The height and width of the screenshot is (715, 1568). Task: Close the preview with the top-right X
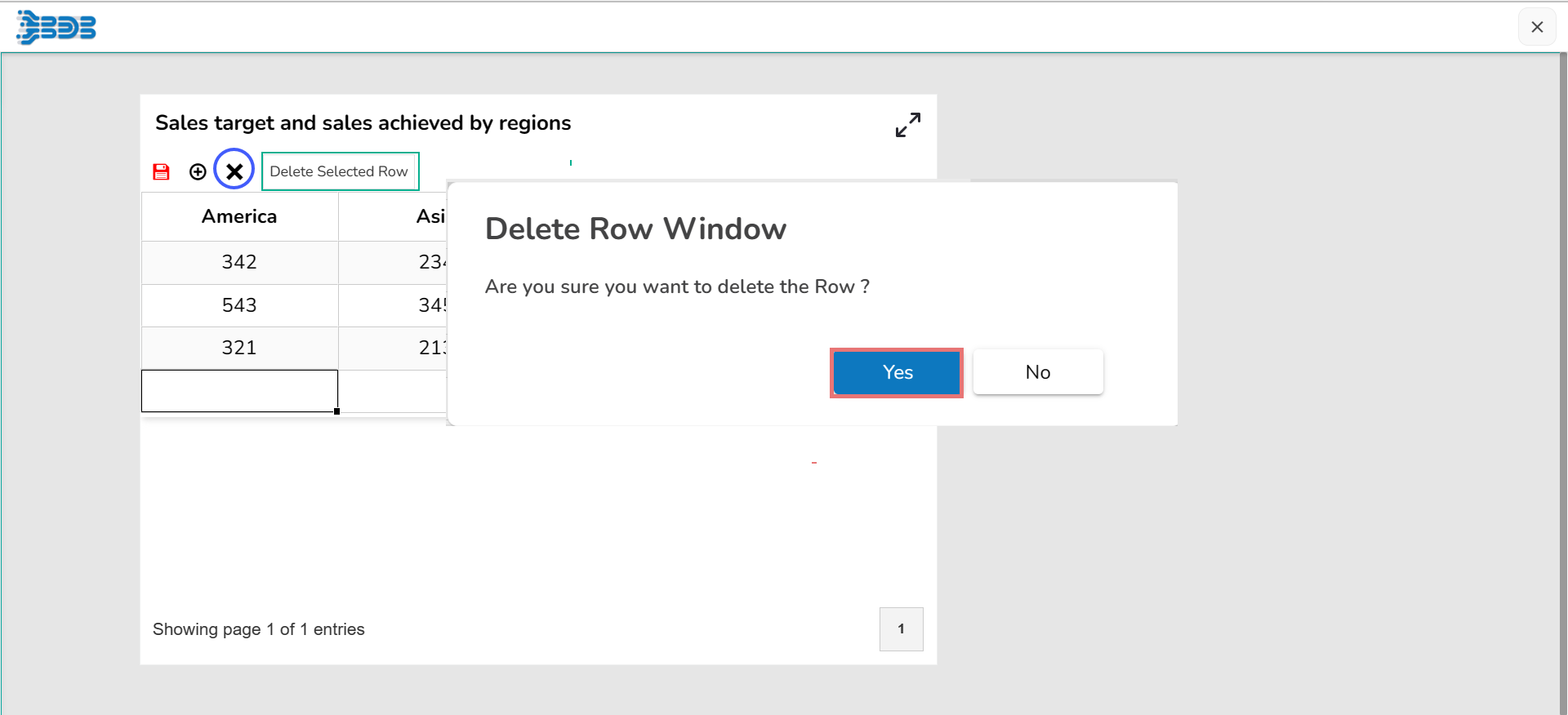tap(1536, 27)
